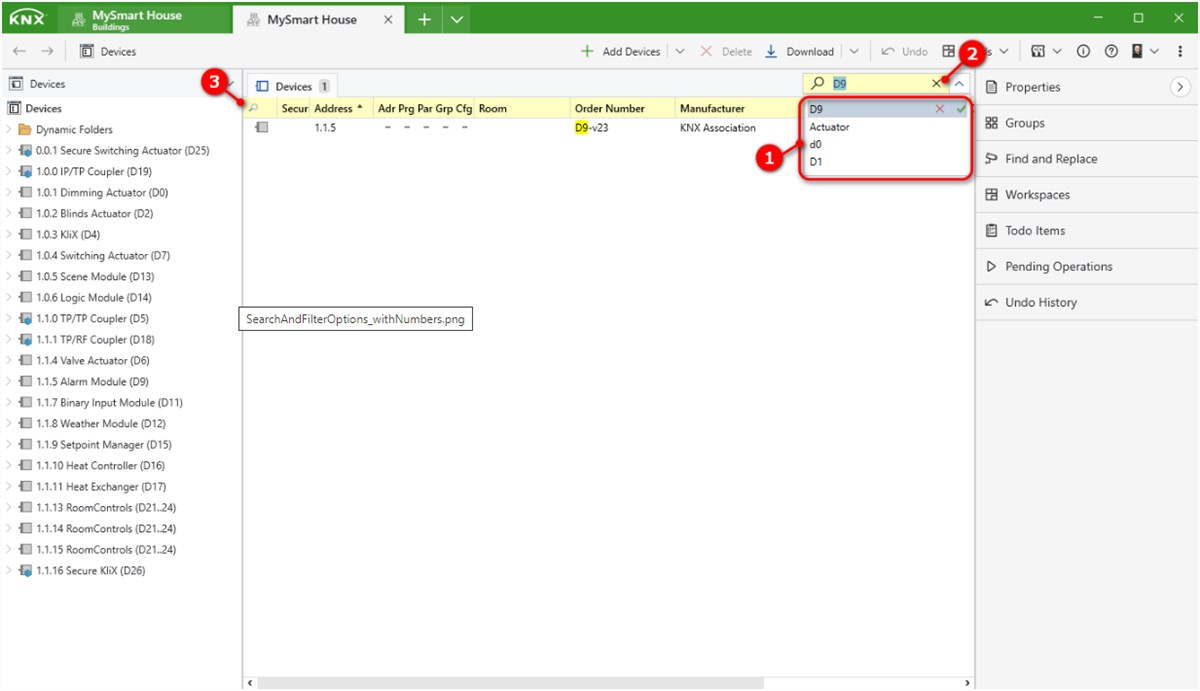The image size is (1200, 691).
Task: Click the help question mark icon
Action: coord(1111,51)
